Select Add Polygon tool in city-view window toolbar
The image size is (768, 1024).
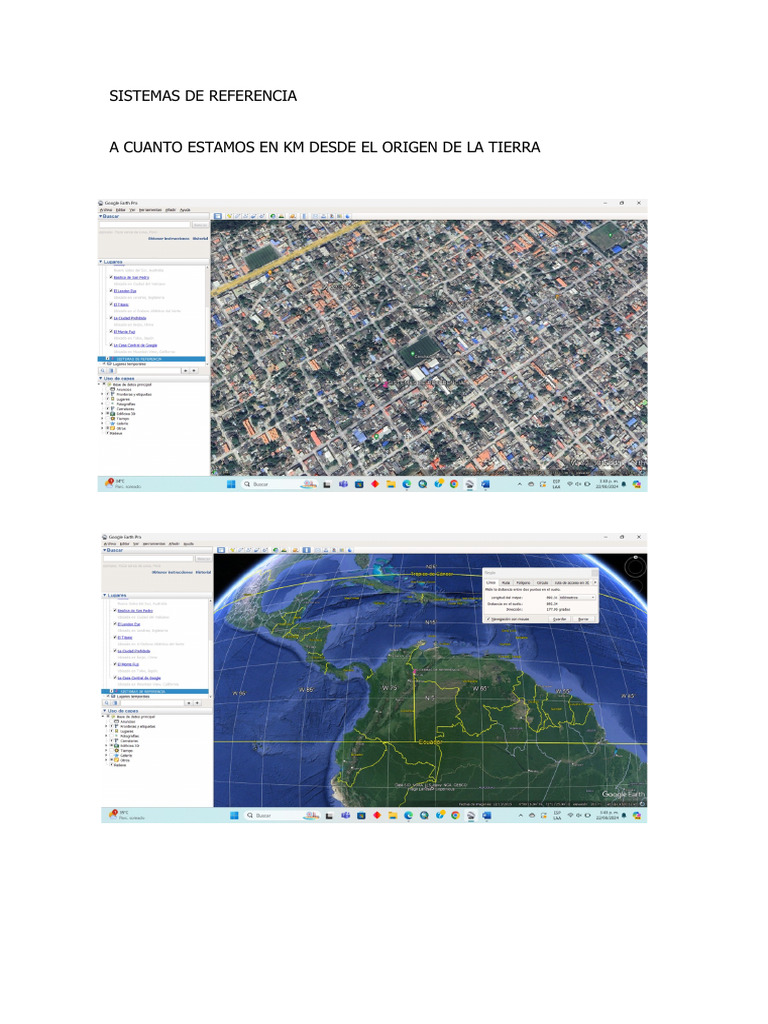pos(237,216)
